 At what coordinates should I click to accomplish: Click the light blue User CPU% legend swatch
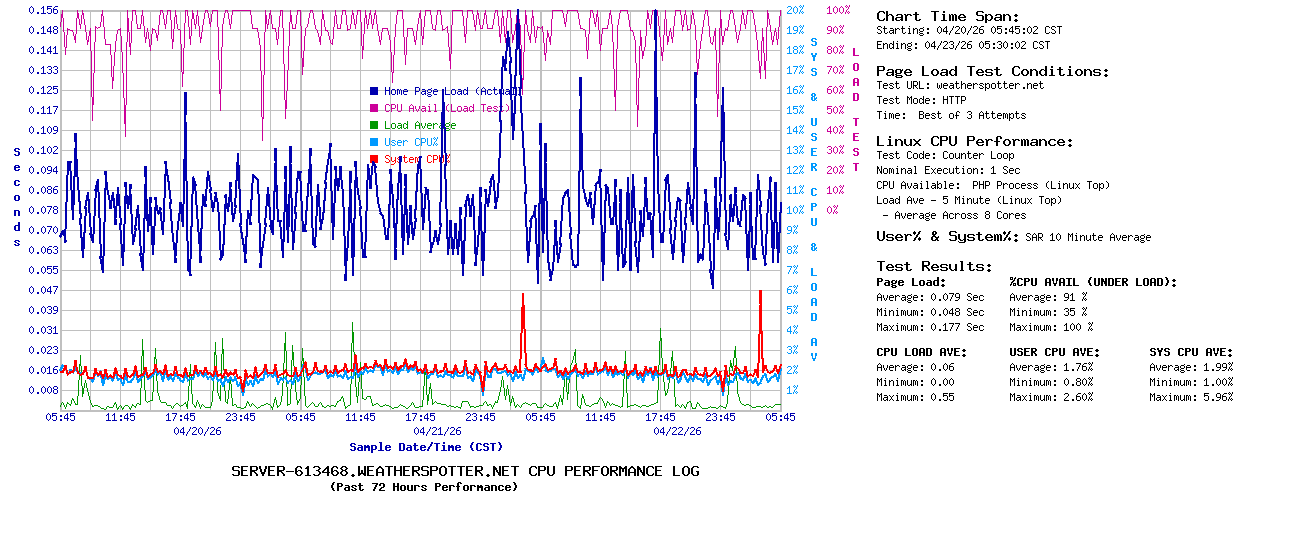click(374, 142)
